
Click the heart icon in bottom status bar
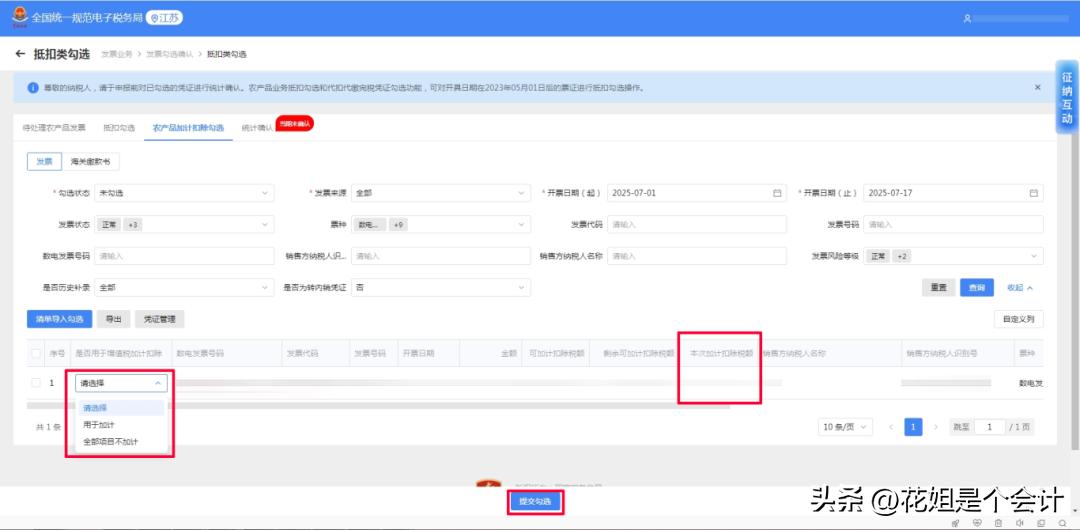tap(977, 523)
